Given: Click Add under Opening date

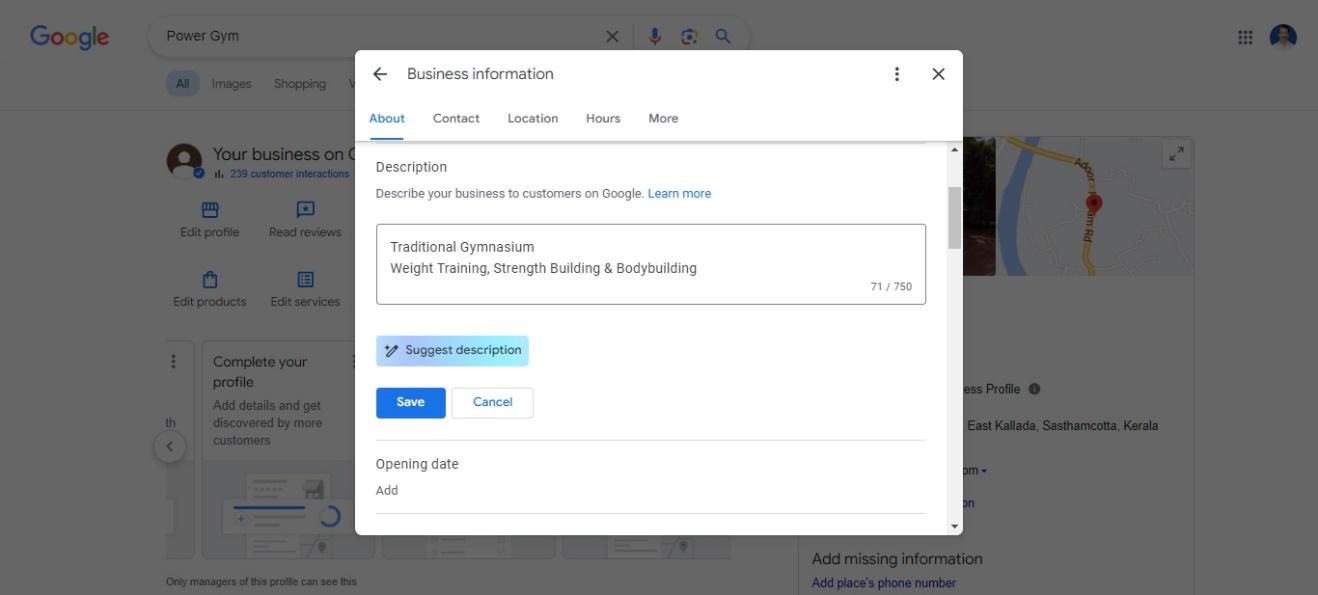Looking at the screenshot, I should [387, 490].
